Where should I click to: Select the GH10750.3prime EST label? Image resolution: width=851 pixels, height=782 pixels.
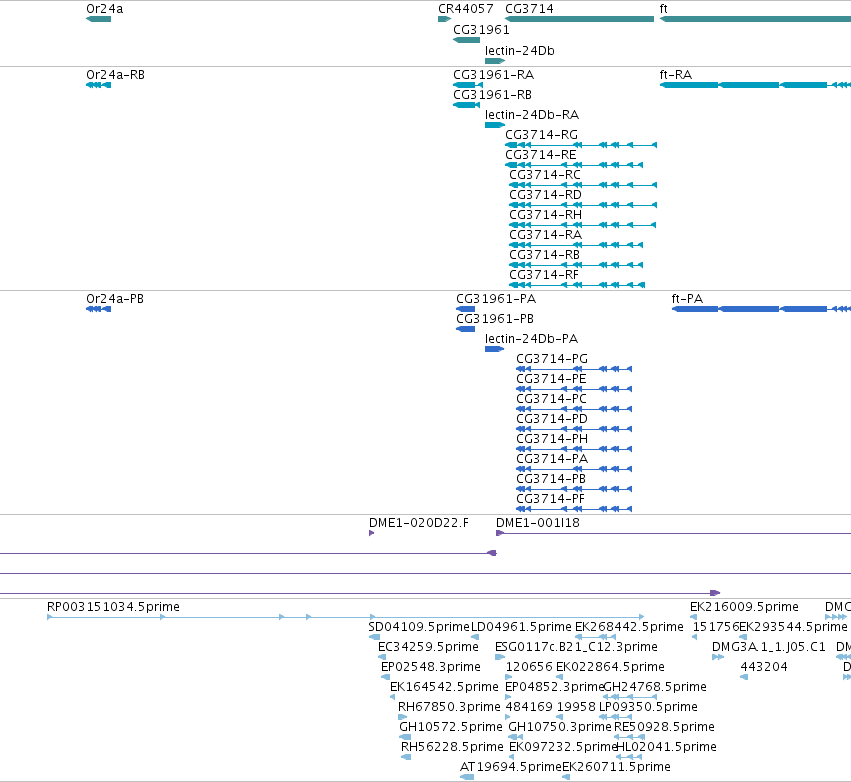(560, 728)
